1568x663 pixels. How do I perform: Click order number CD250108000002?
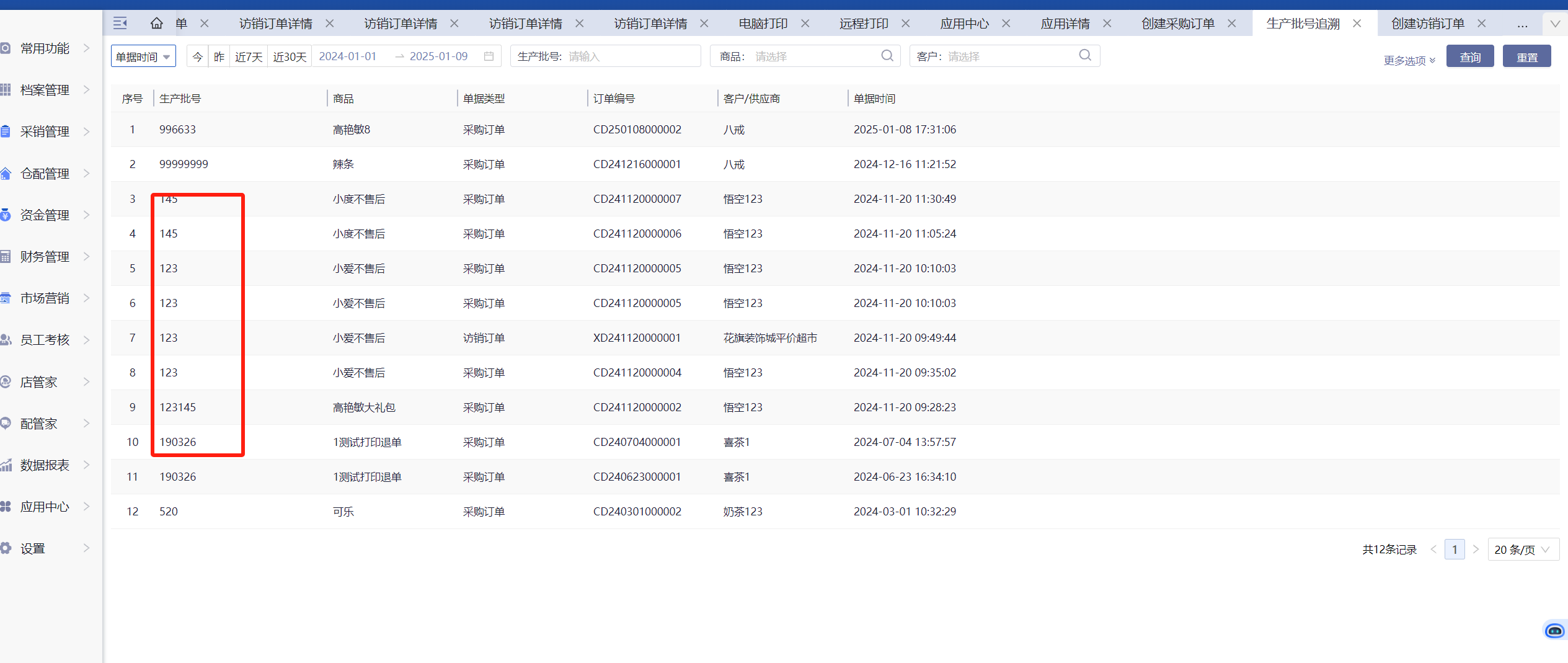637,130
